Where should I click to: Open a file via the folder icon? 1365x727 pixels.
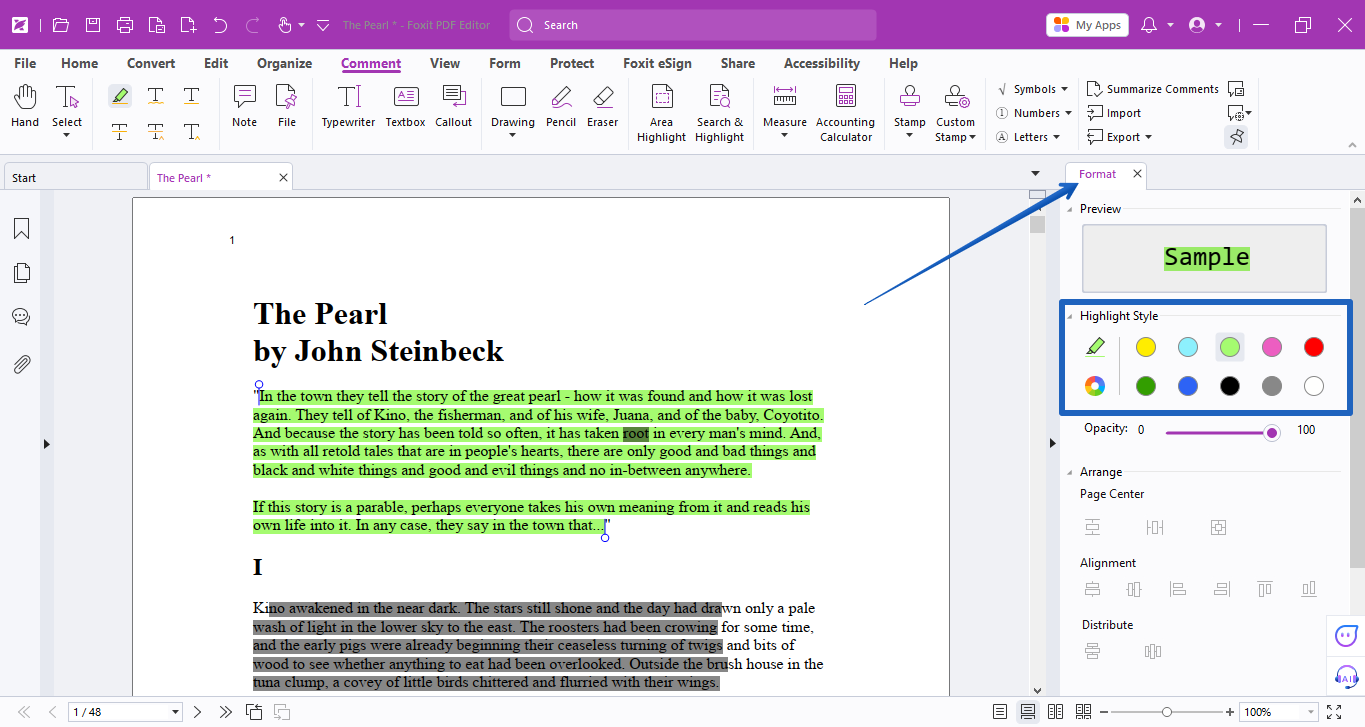pos(61,25)
